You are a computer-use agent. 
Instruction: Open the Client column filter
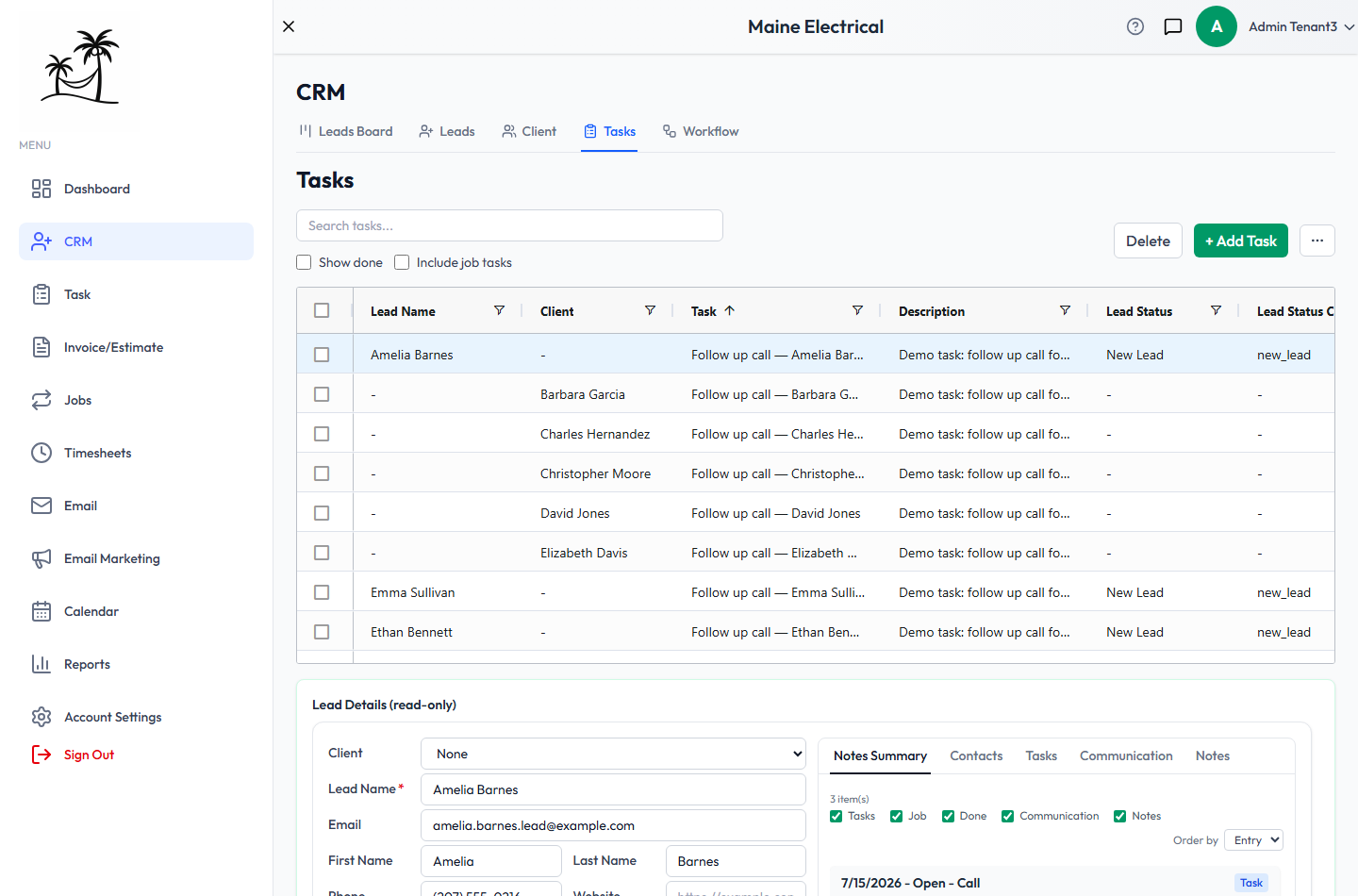pyautogui.click(x=650, y=310)
